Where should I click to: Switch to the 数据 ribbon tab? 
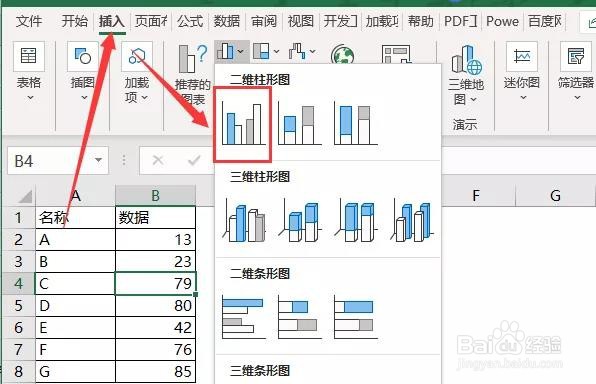point(227,21)
